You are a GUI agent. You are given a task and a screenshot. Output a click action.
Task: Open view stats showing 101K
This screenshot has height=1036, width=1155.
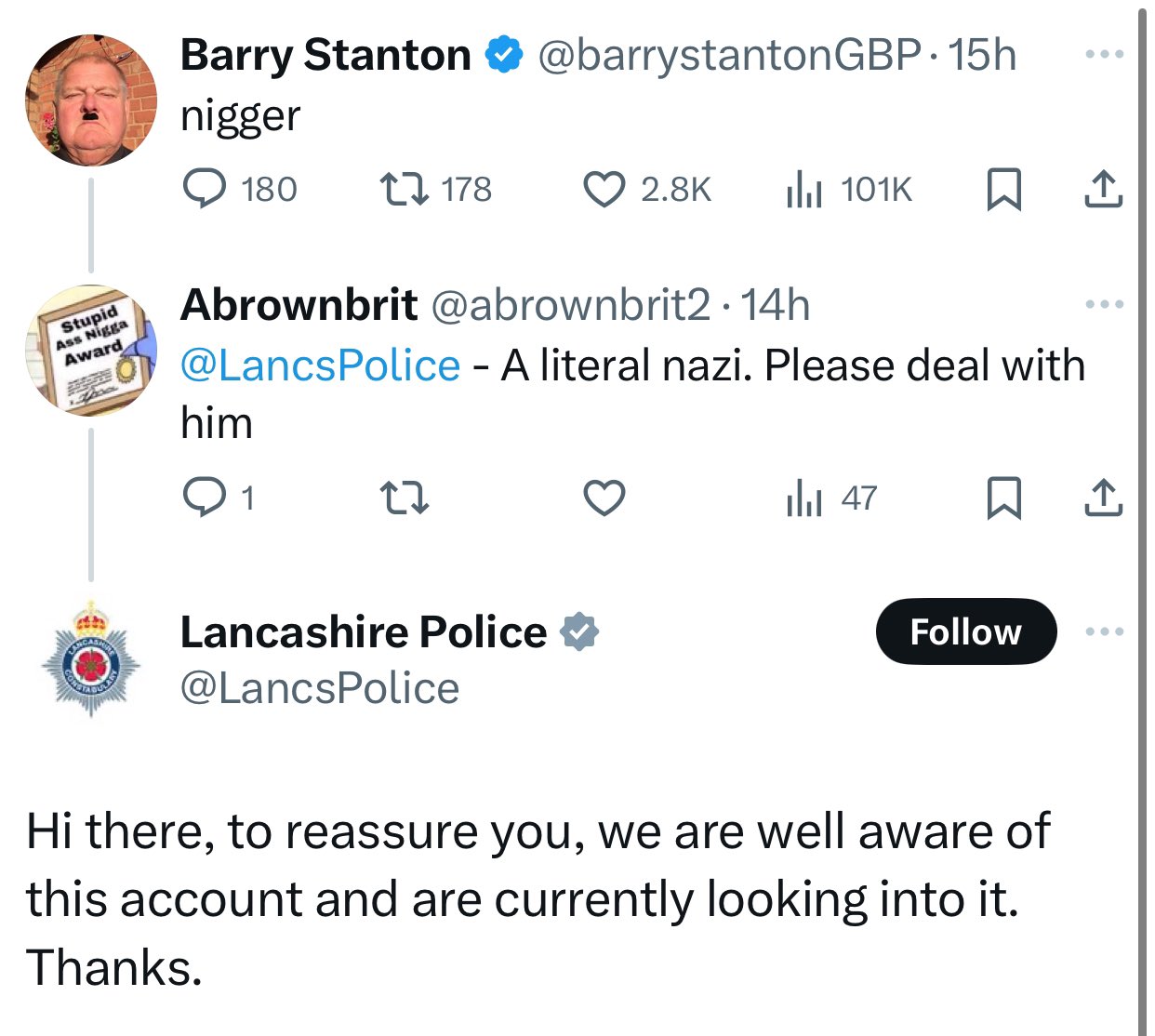804,190
